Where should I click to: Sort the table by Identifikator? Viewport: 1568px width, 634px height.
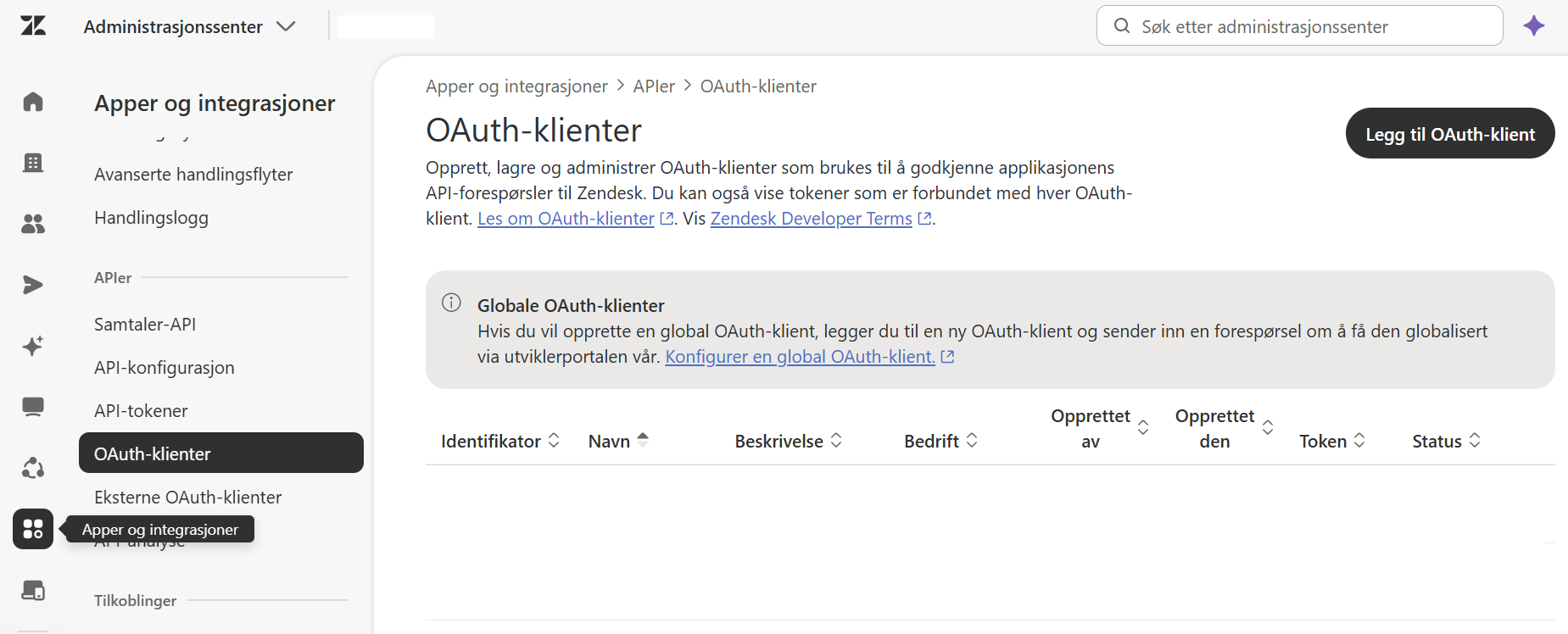(500, 441)
